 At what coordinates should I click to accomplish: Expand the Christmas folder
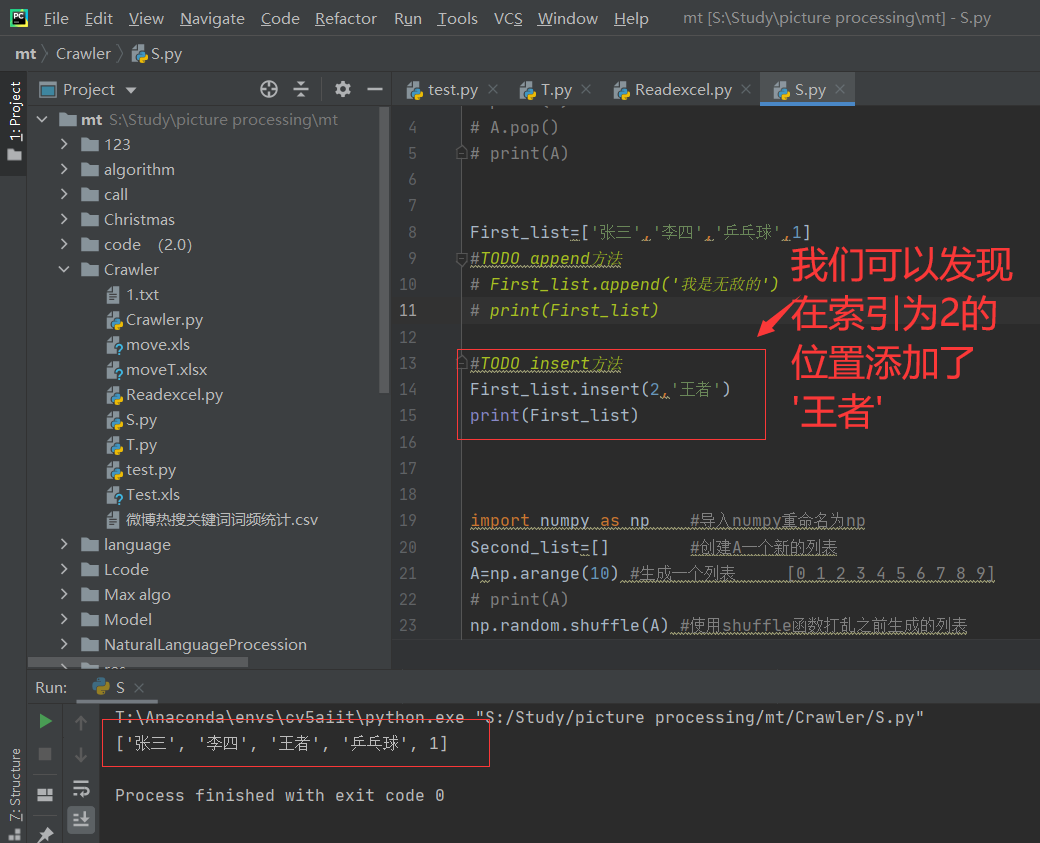pyautogui.click(x=64, y=219)
